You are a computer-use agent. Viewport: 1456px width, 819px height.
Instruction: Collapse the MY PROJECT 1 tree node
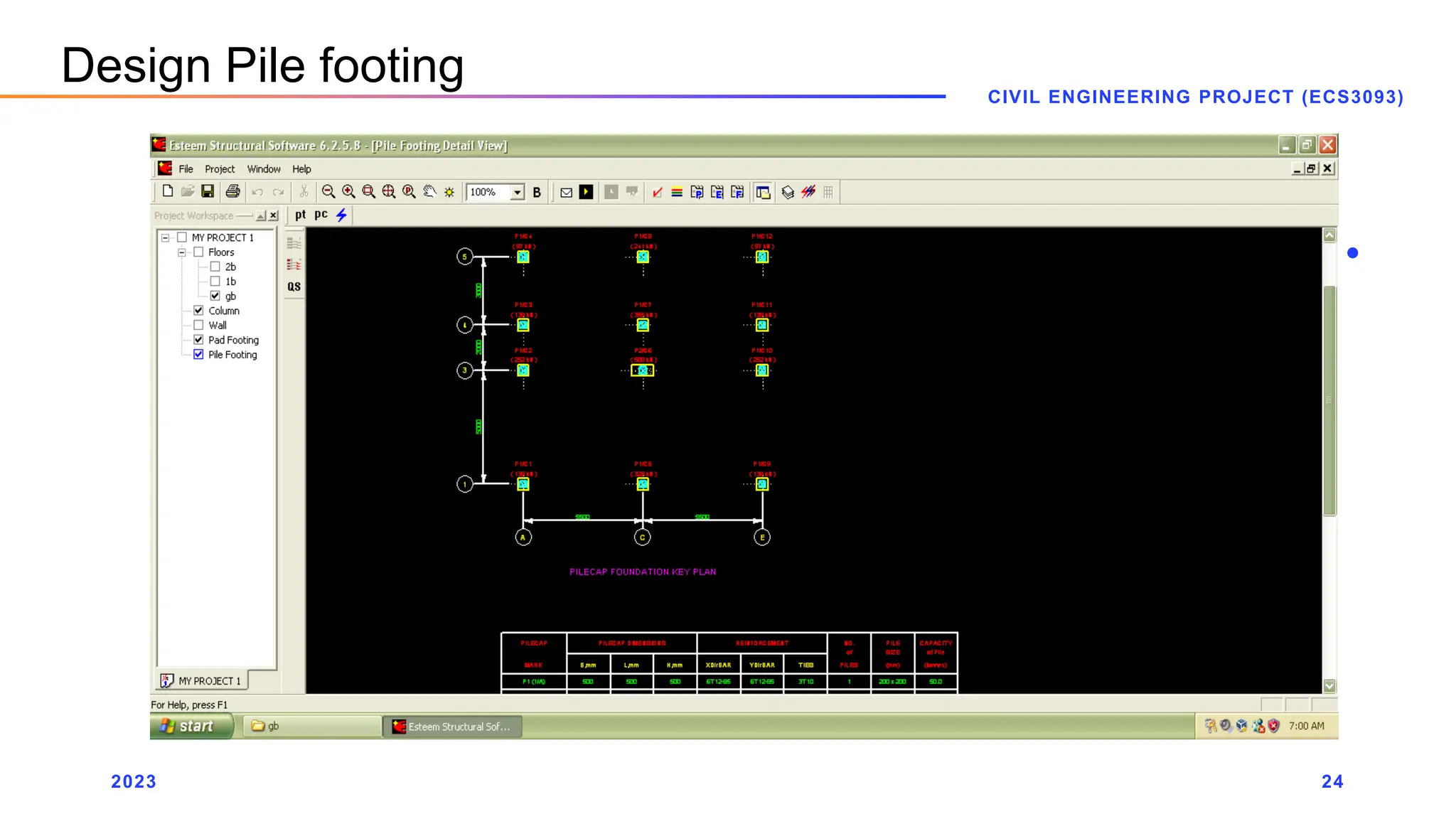click(165, 237)
